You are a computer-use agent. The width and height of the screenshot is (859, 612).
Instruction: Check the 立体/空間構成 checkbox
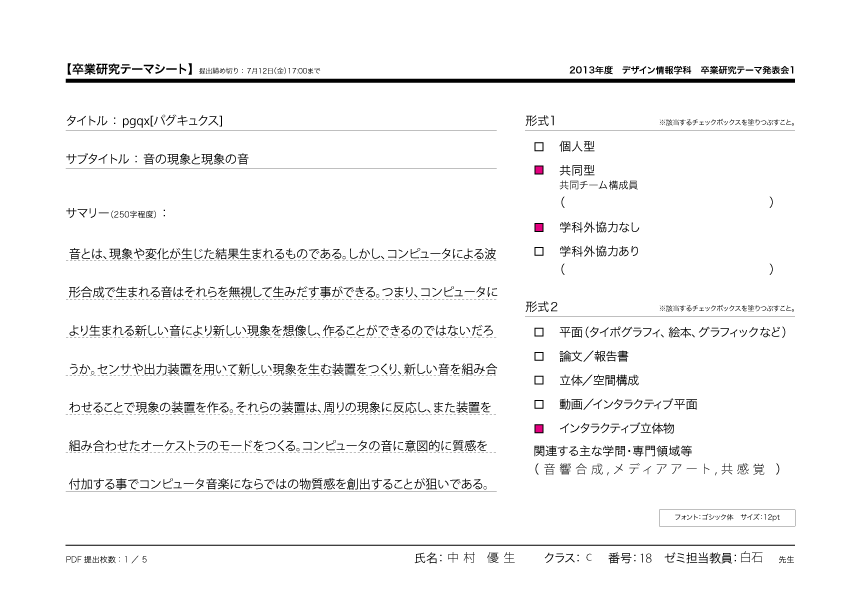539,380
